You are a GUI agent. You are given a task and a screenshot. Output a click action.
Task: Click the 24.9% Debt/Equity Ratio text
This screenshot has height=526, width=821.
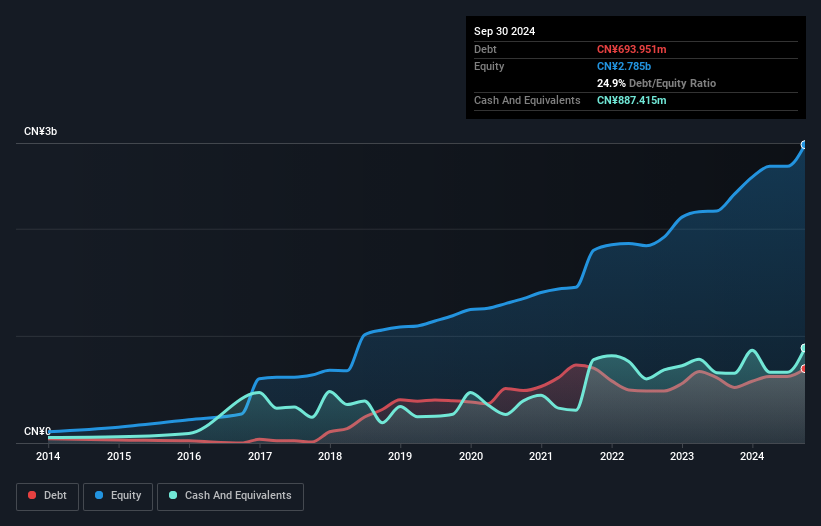pos(656,83)
